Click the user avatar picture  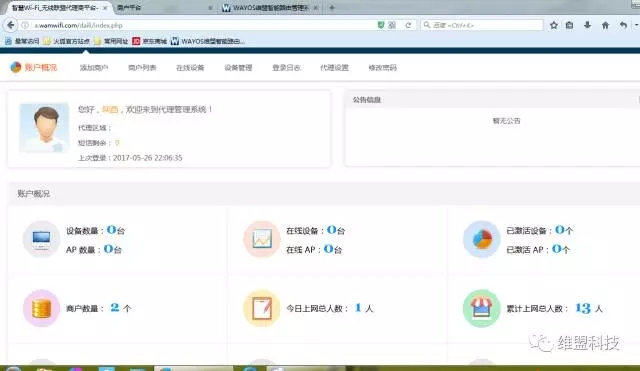(x=44, y=128)
